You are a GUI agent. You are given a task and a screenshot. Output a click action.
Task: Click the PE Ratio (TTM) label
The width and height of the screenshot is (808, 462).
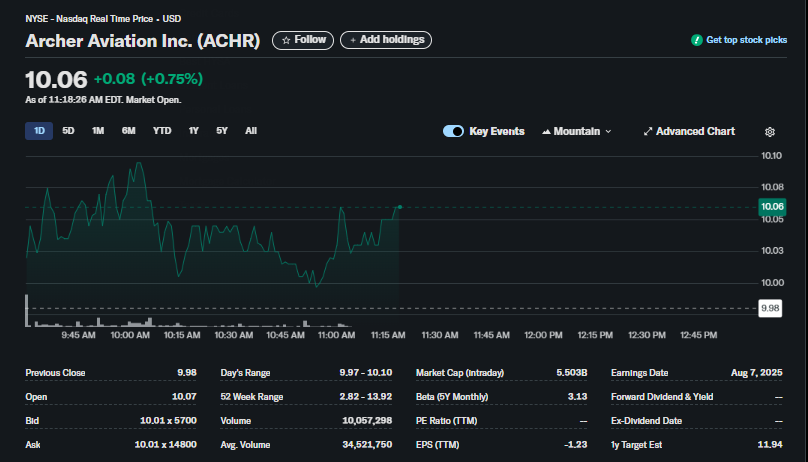(x=446, y=421)
